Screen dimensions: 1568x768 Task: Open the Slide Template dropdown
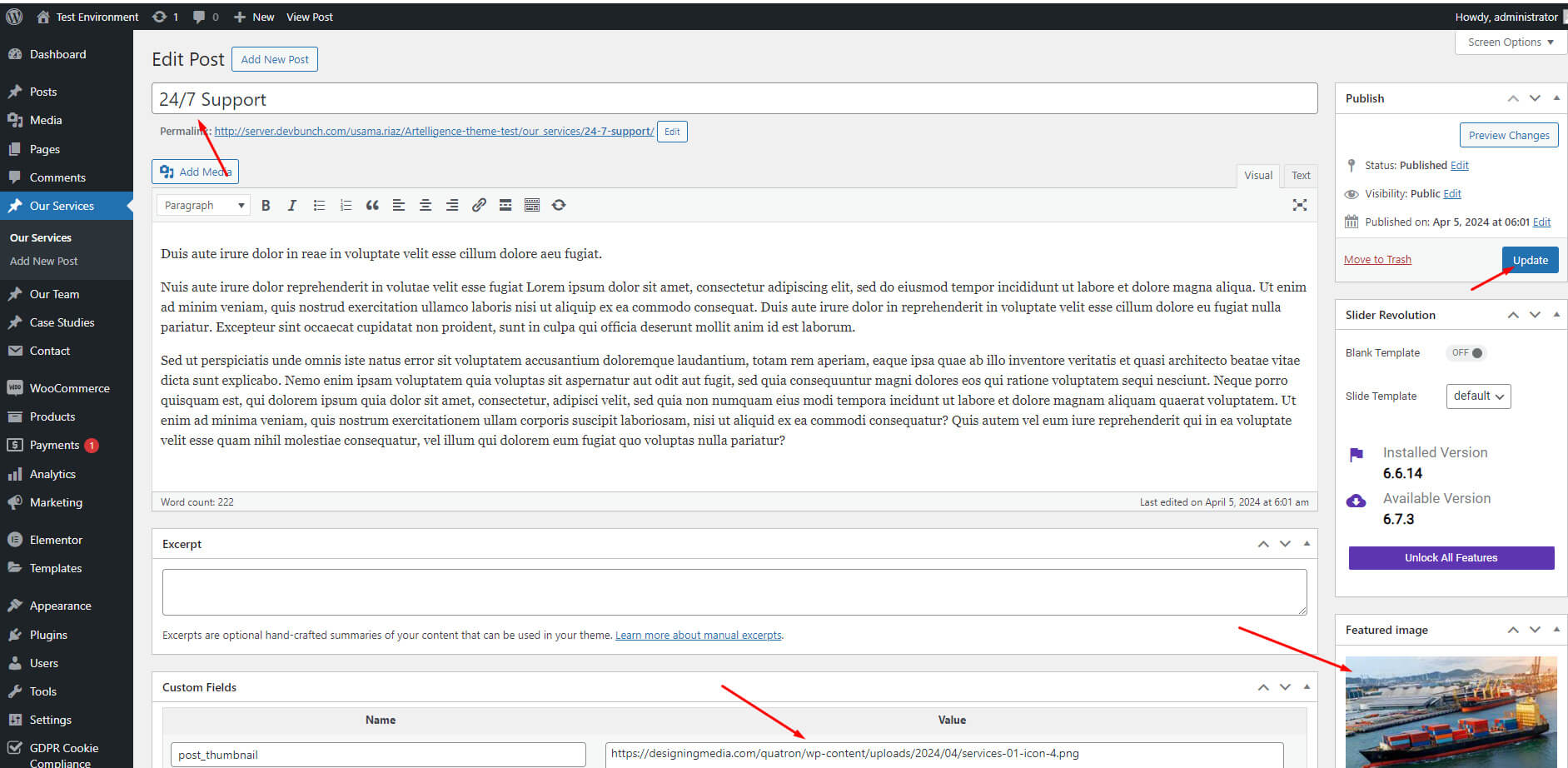1479,396
